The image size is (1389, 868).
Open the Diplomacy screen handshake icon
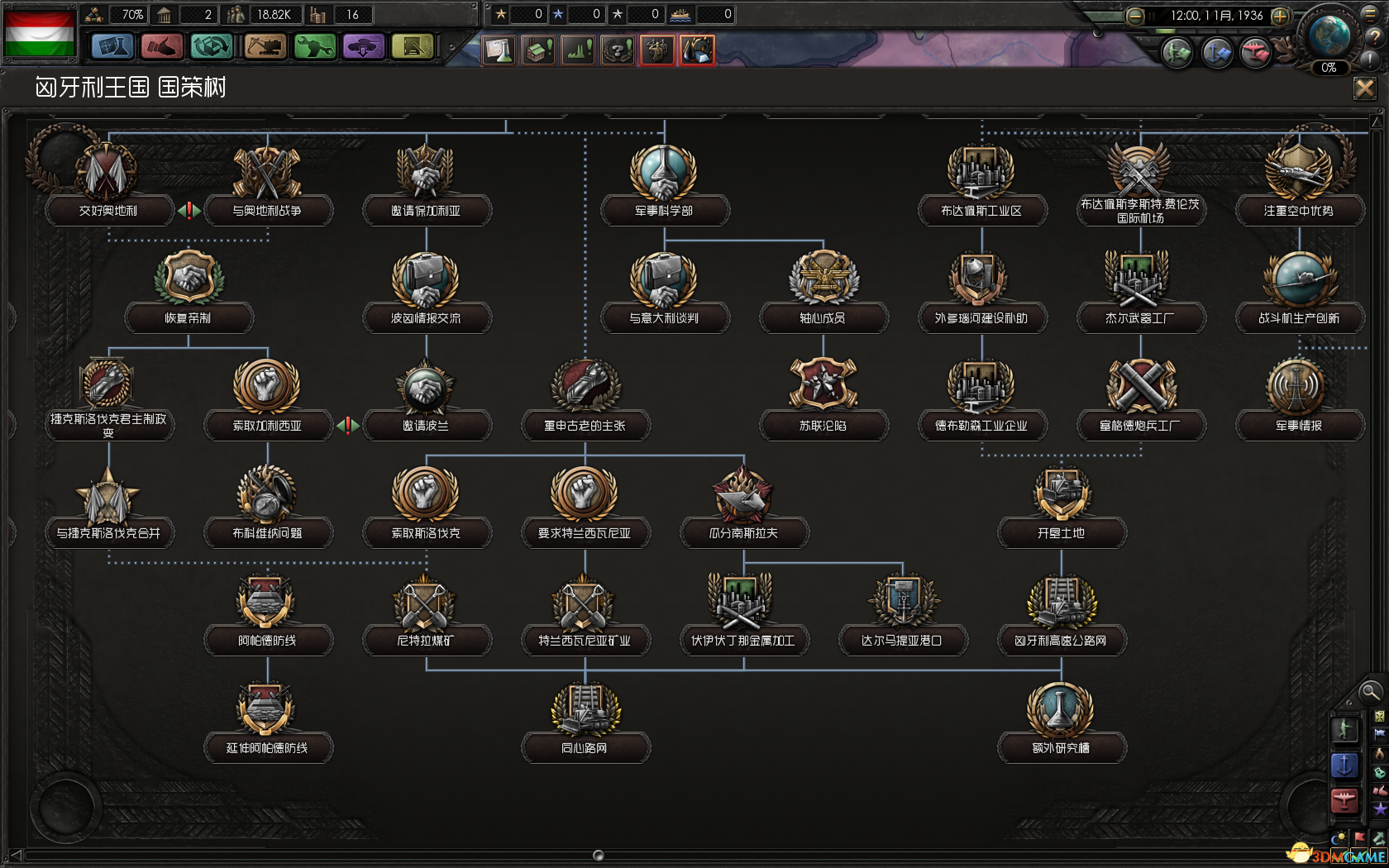click(162, 47)
